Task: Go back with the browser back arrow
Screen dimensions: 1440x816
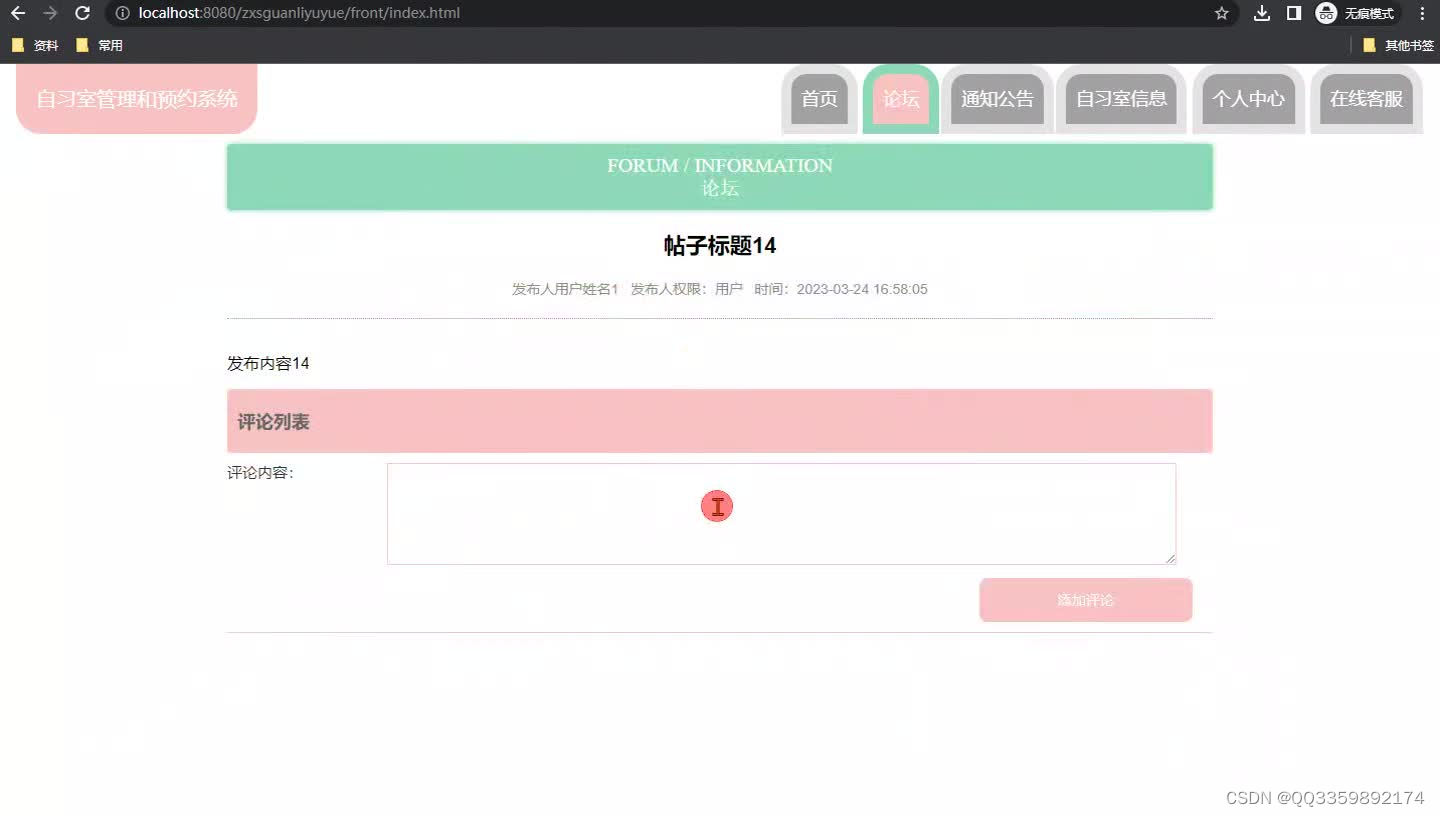Action: (18, 13)
